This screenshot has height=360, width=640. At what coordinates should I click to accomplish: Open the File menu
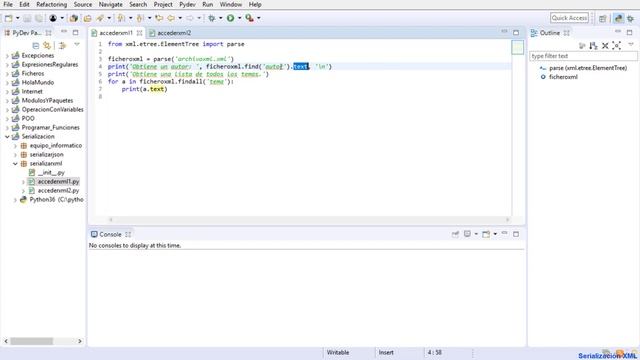click(x=8, y=4)
